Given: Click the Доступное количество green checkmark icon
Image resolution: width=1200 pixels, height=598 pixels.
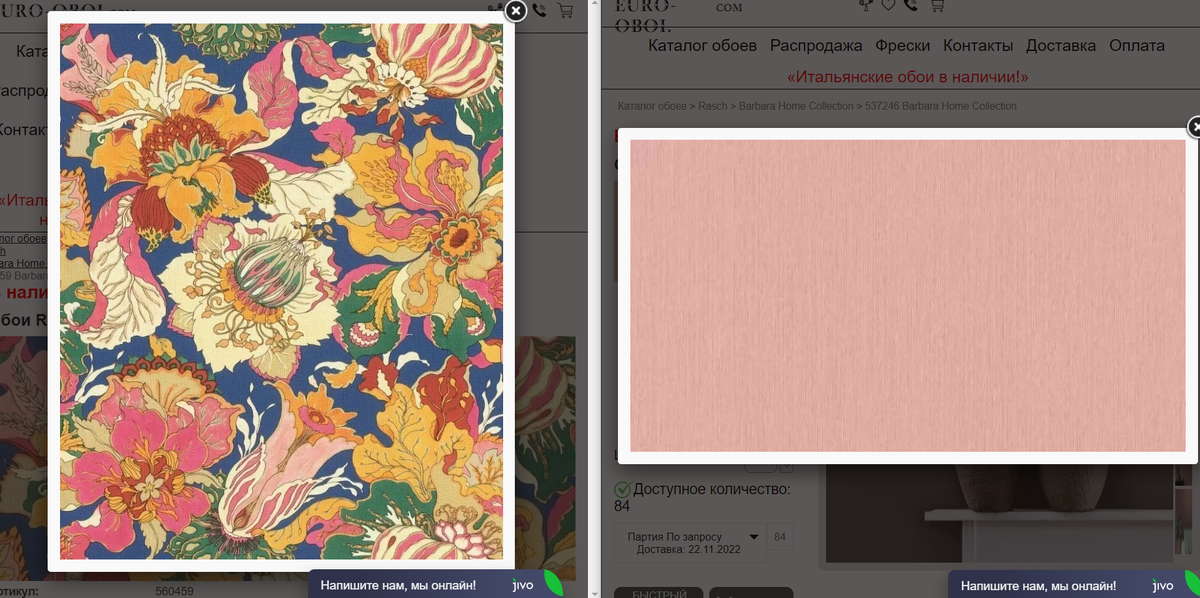Looking at the screenshot, I should [x=622, y=490].
